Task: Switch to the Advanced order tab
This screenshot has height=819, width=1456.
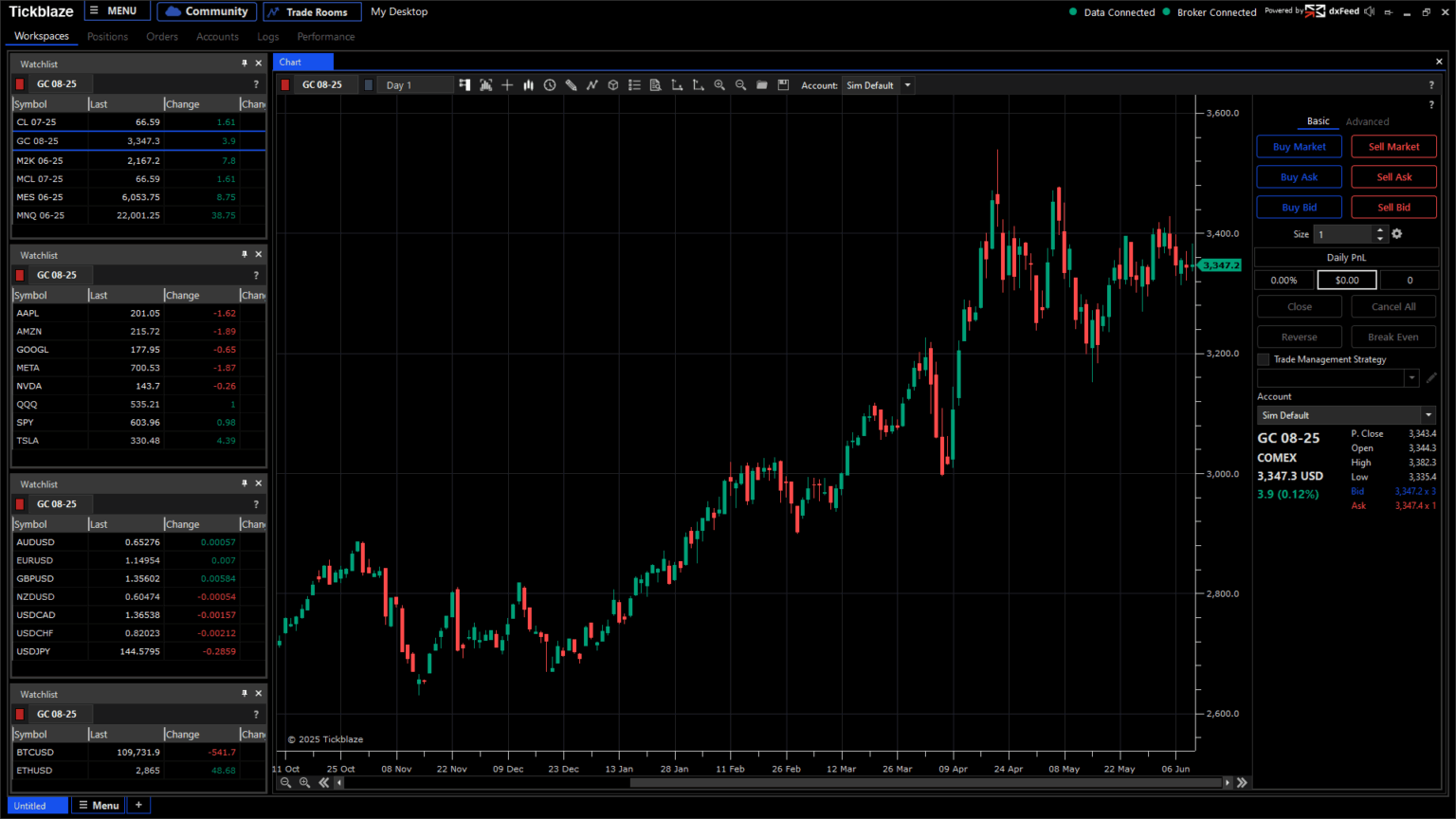Action: [1367, 122]
